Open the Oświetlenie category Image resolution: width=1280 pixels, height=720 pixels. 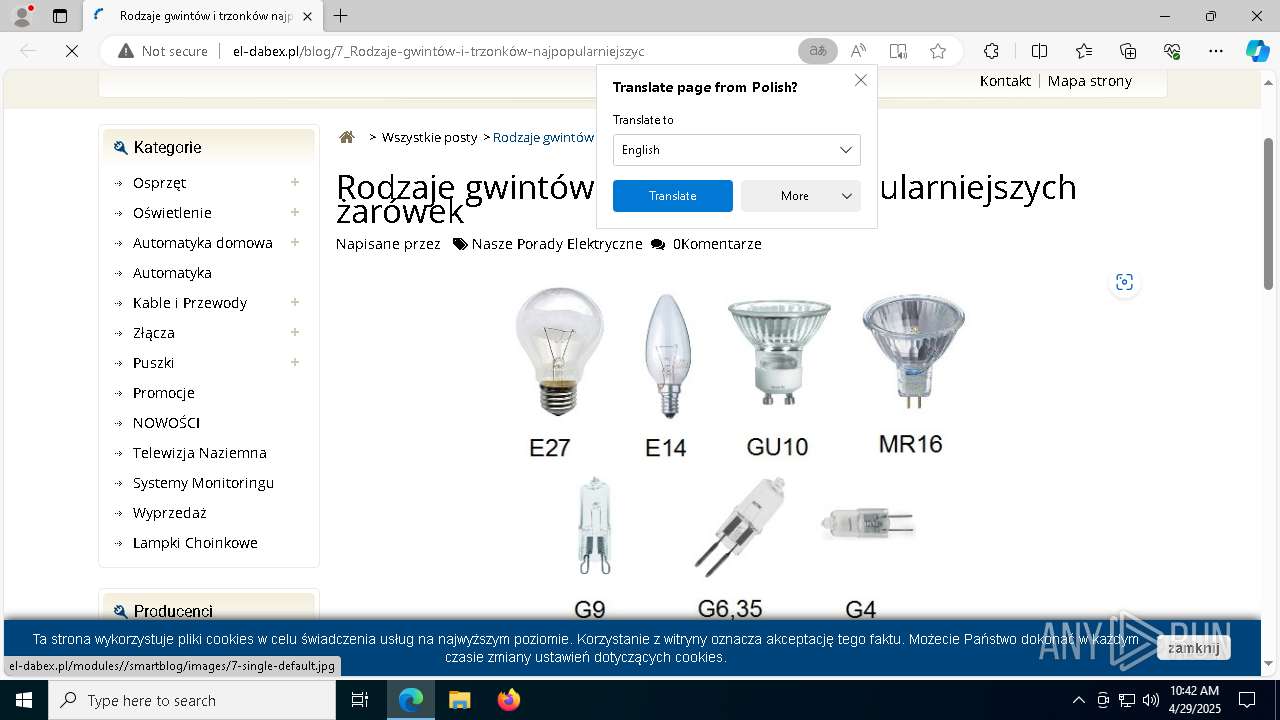pos(172,213)
